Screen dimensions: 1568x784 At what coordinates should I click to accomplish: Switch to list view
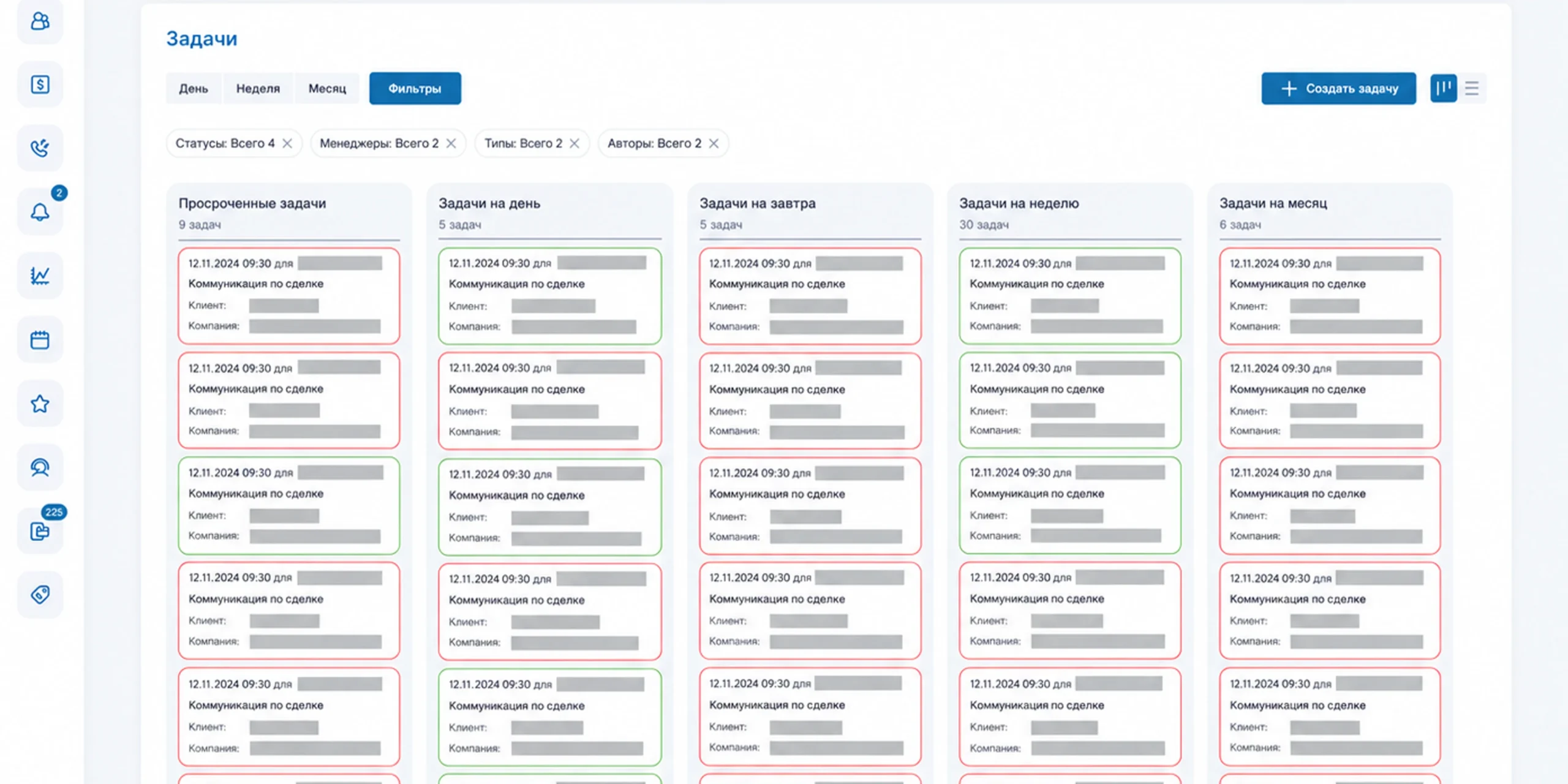click(1472, 88)
